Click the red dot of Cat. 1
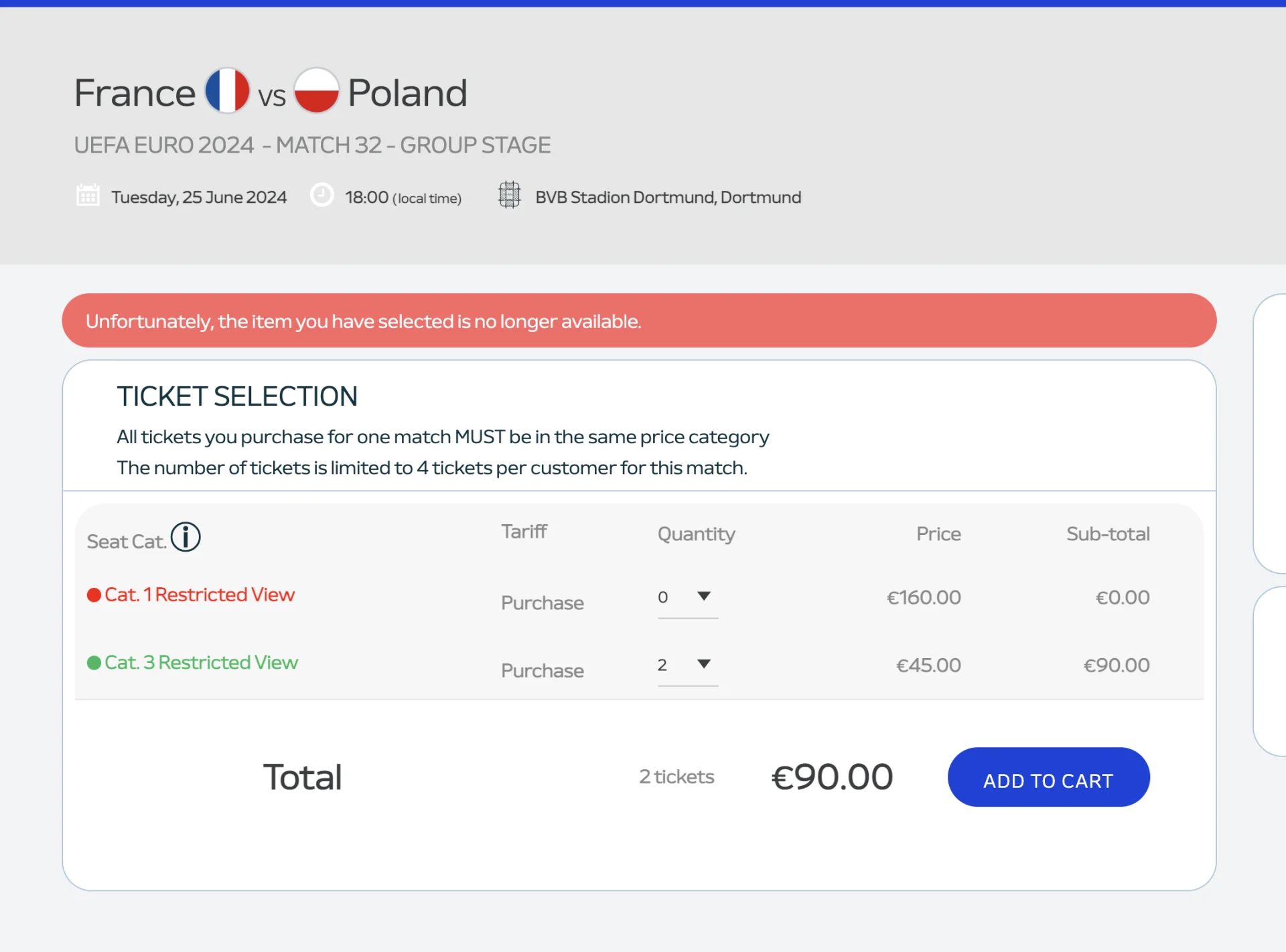The width and height of the screenshot is (1286, 952). click(94, 594)
